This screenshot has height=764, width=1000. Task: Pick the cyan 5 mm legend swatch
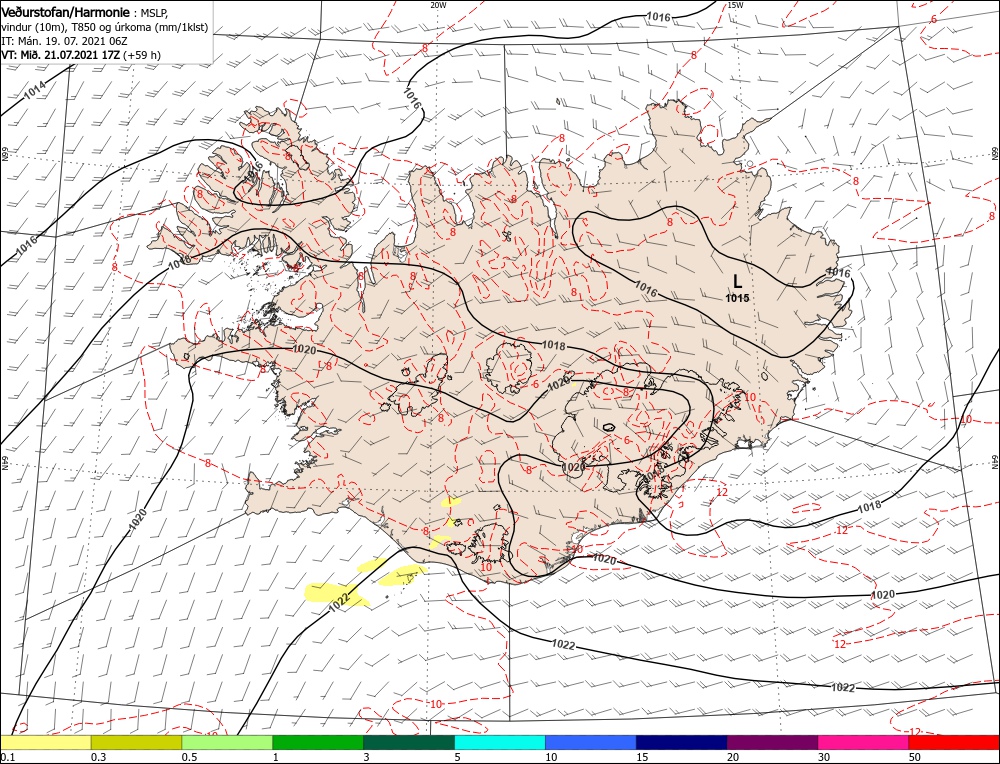point(500,742)
